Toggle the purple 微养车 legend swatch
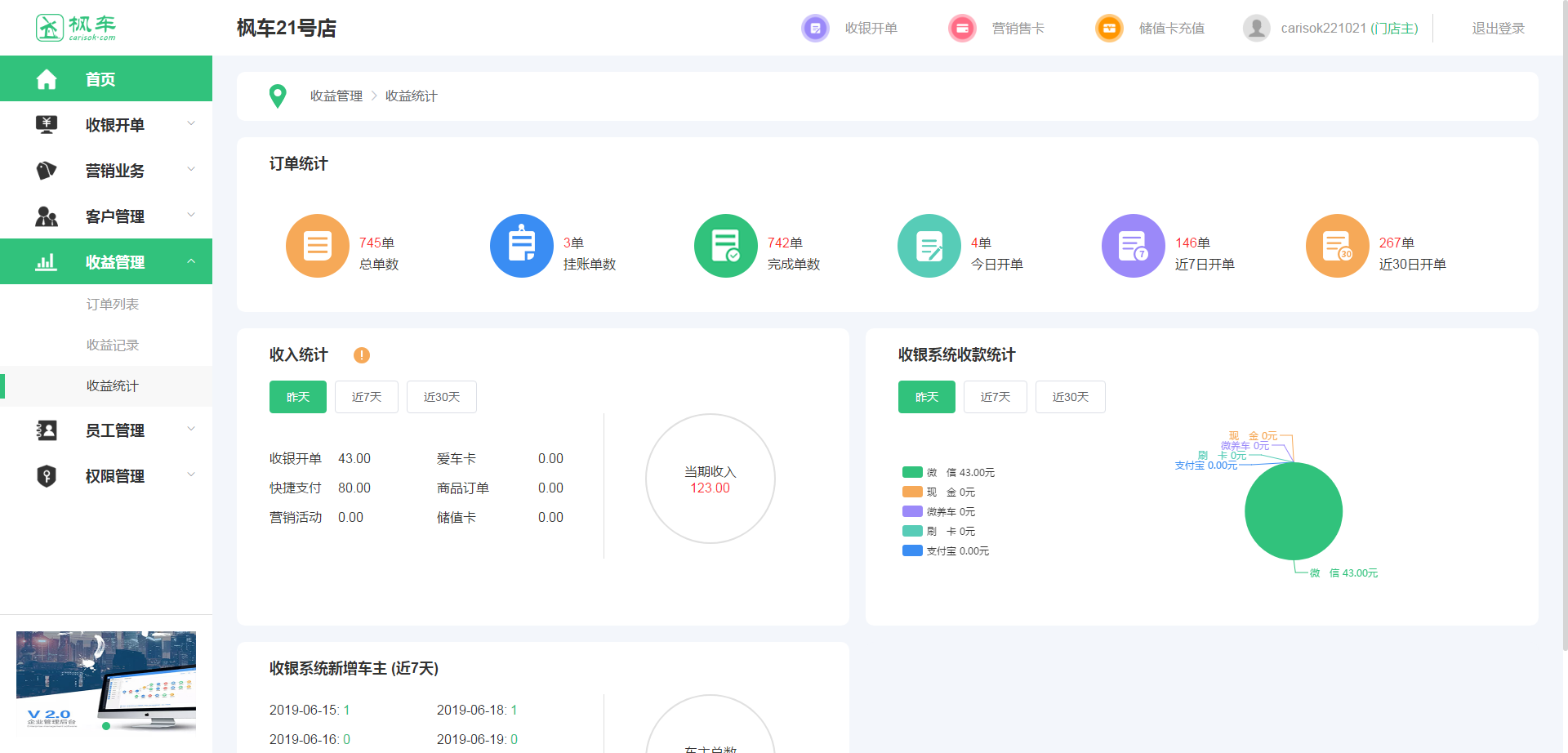This screenshot has height=753, width=1568. [x=912, y=511]
